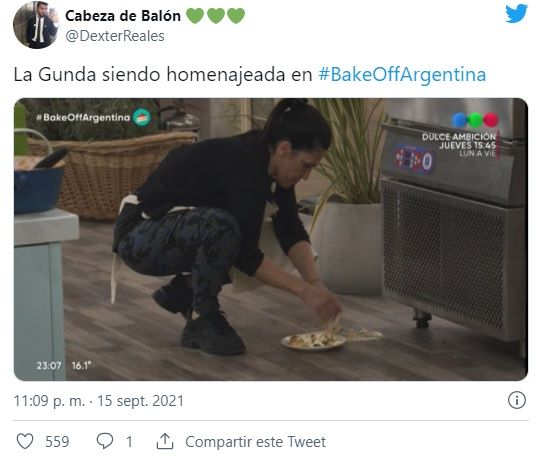Viewport: 542px width, 457px height.
Task: Click the Cabeza de Balón display name
Action: 123,16
